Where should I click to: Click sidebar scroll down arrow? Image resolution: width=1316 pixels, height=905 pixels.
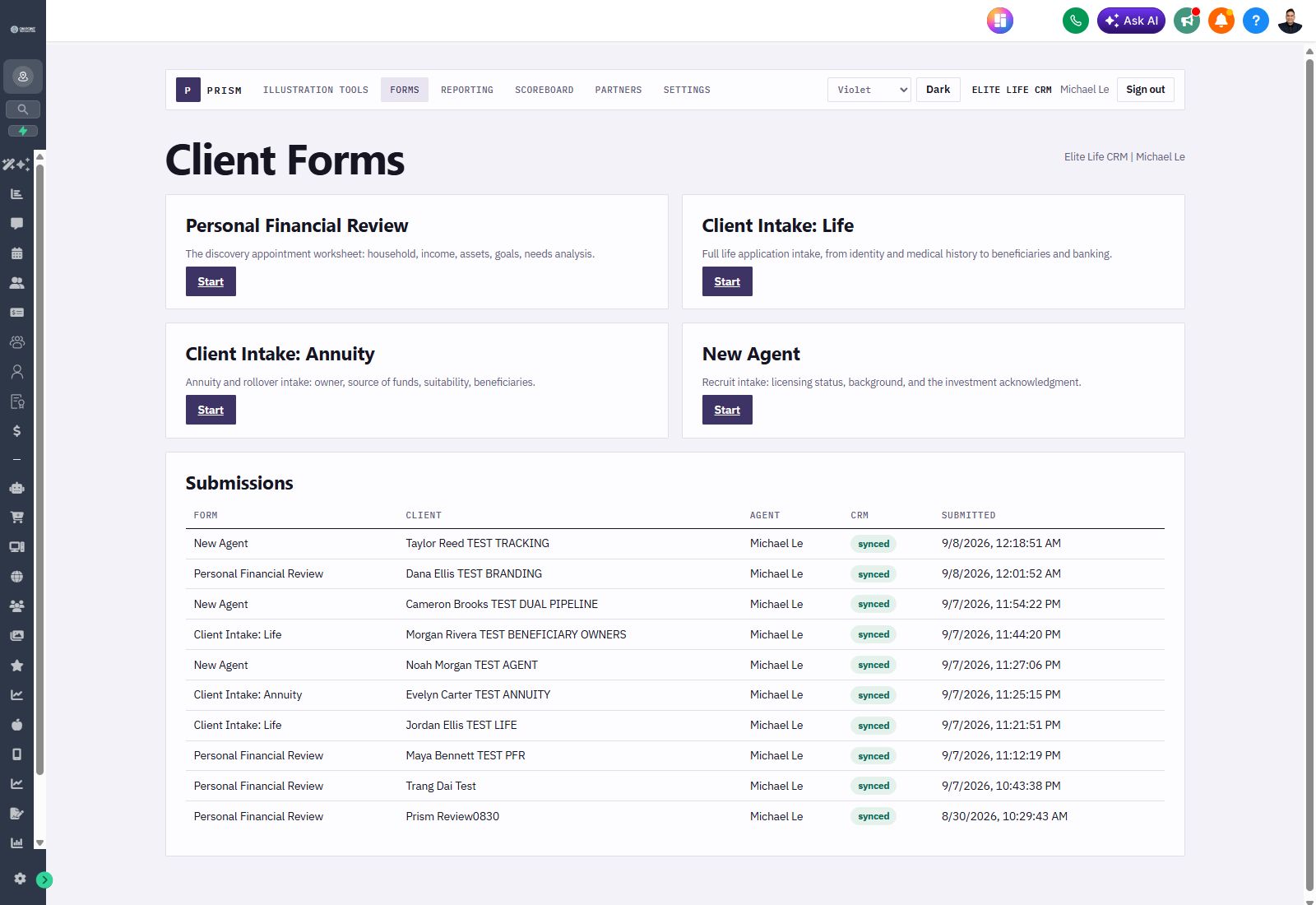click(x=39, y=843)
